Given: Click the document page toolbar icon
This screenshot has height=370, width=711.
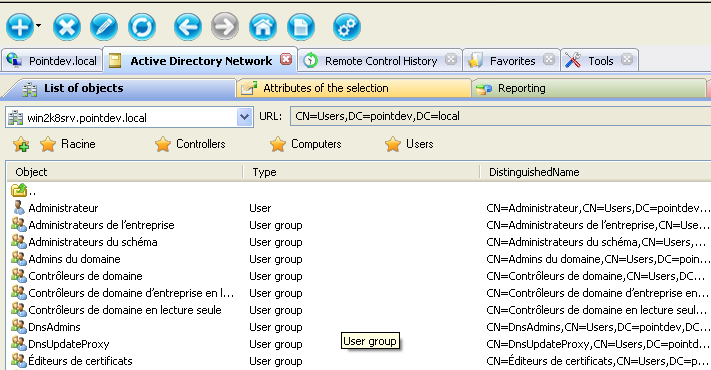Looking at the screenshot, I should (301, 27).
